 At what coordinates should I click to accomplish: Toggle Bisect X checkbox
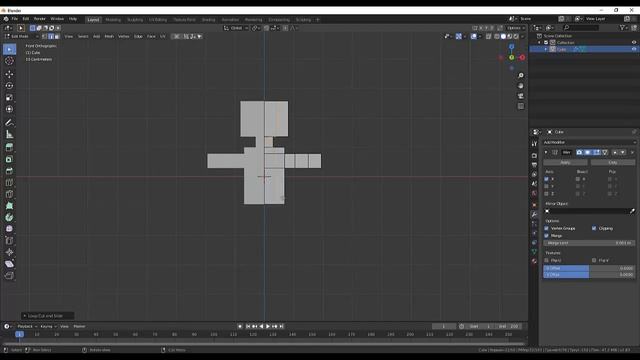click(578, 179)
